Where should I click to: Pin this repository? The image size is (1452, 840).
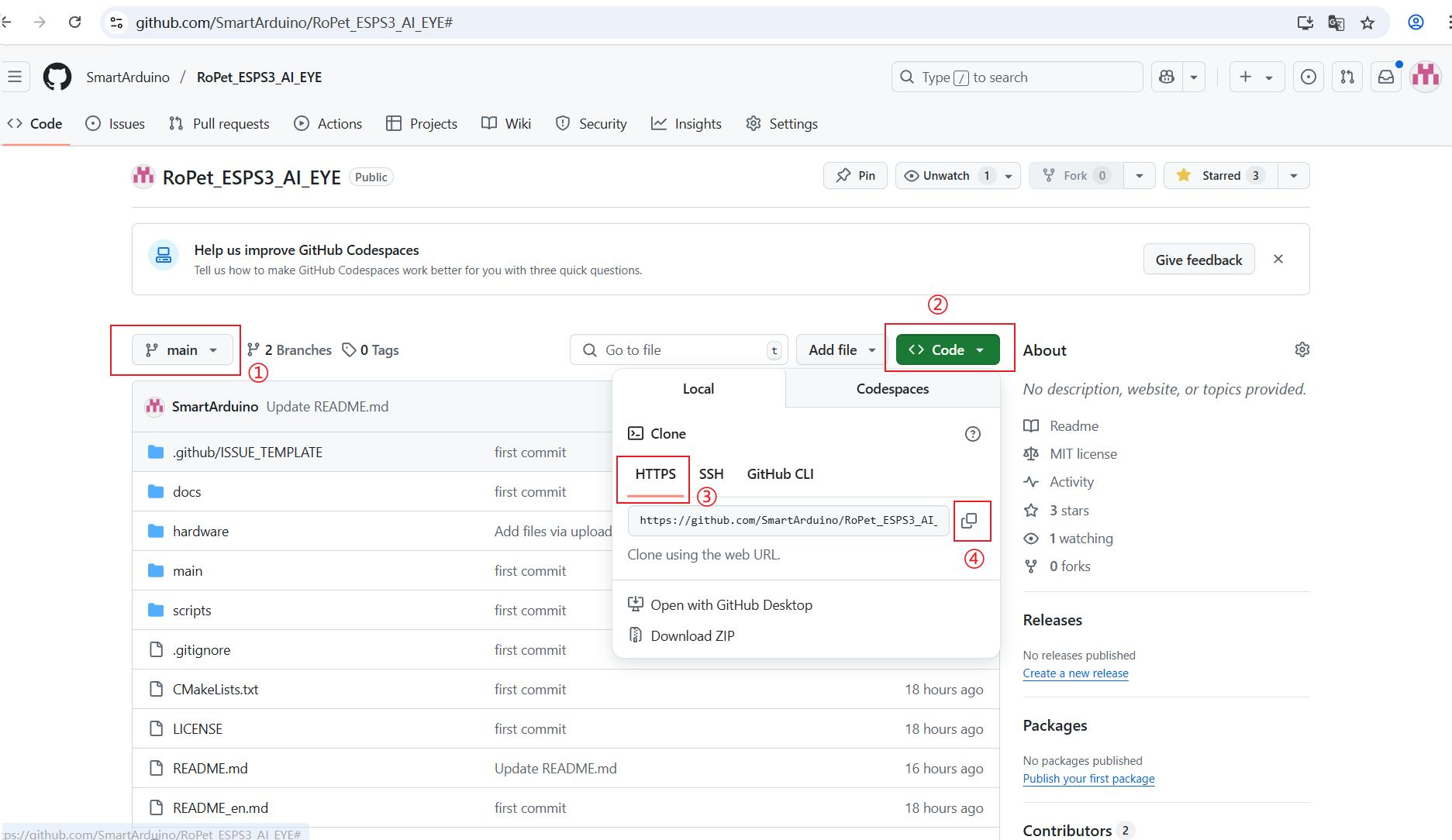(855, 176)
